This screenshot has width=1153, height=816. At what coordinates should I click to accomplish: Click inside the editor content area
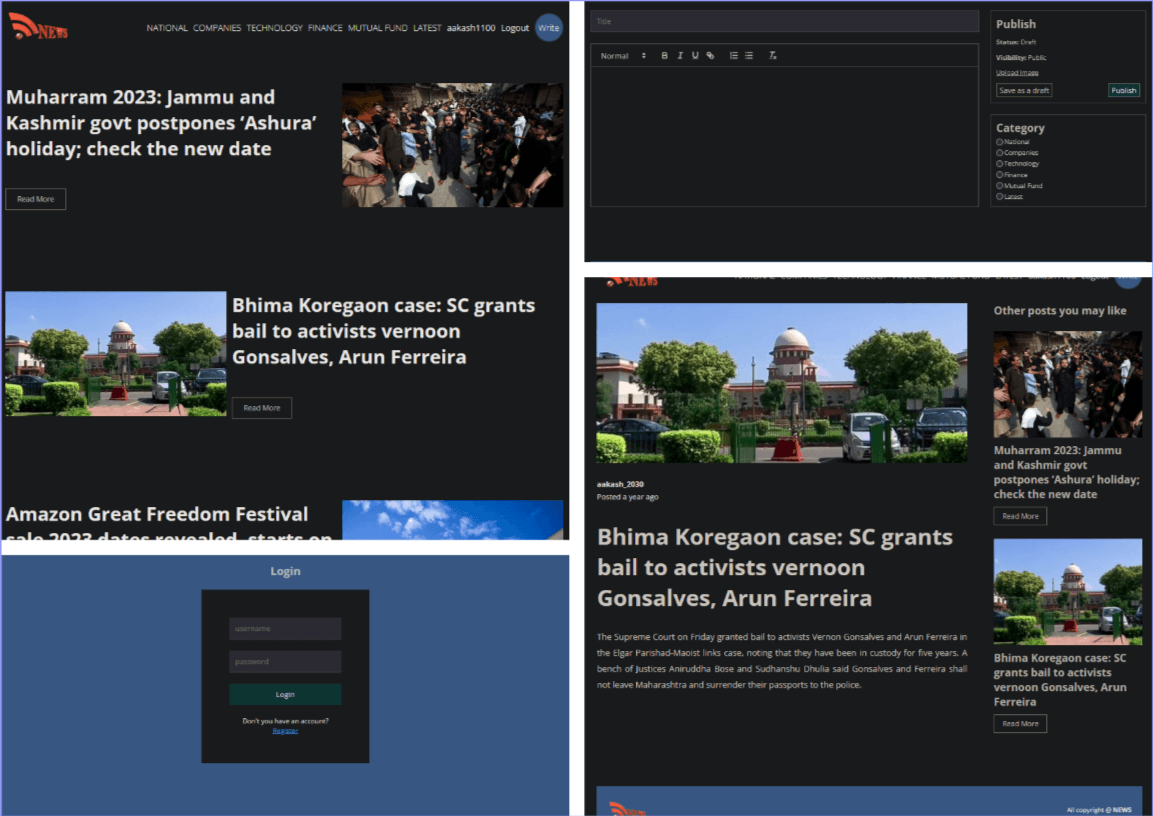[784, 137]
